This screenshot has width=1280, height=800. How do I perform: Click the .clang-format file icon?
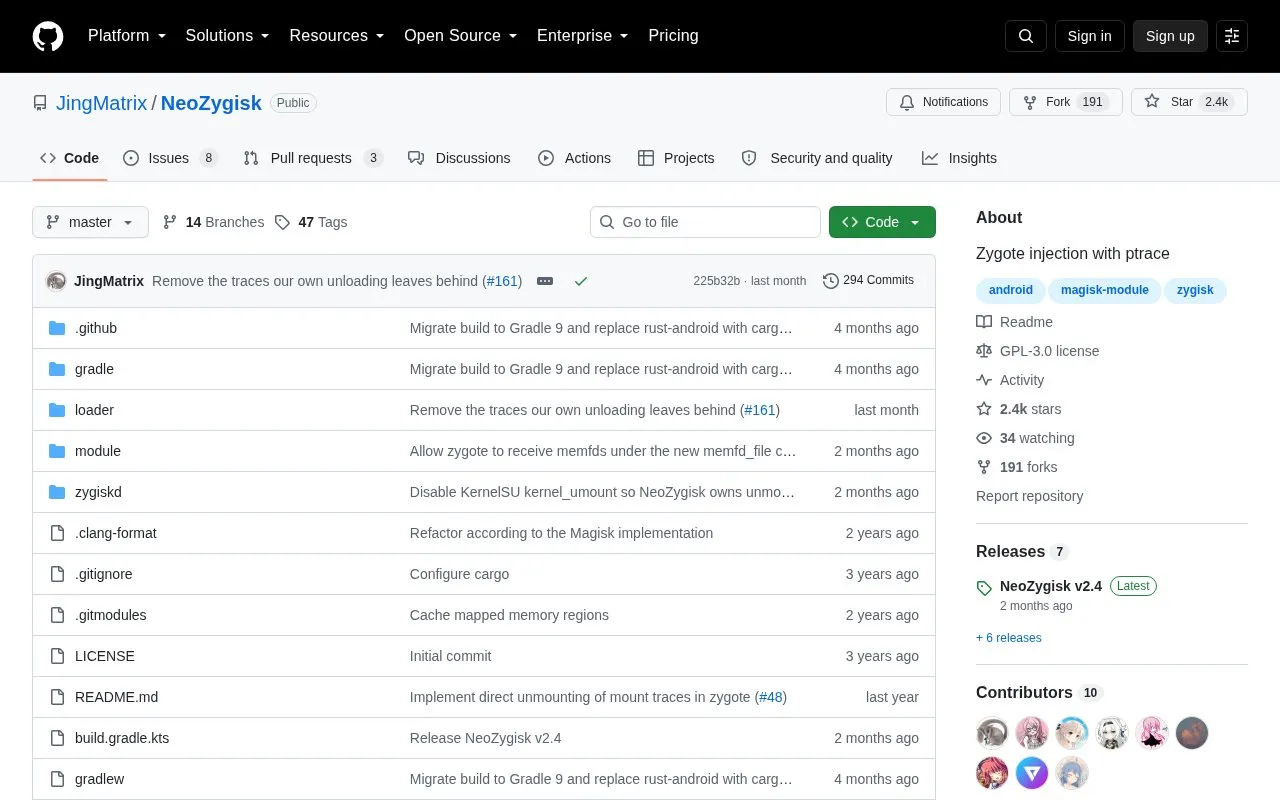(x=57, y=533)
